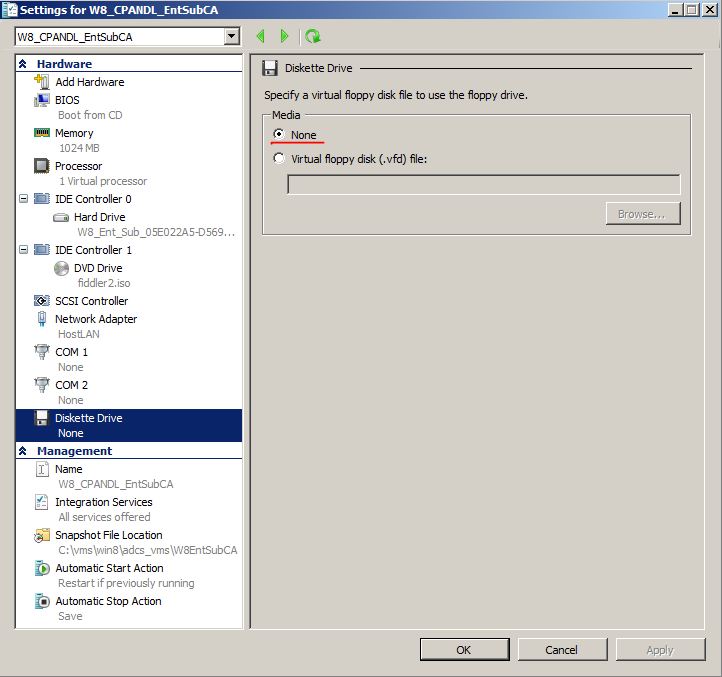Click the virtual floppy disk file path field
The image size is (722, 677).
click(x=483, y=185)
